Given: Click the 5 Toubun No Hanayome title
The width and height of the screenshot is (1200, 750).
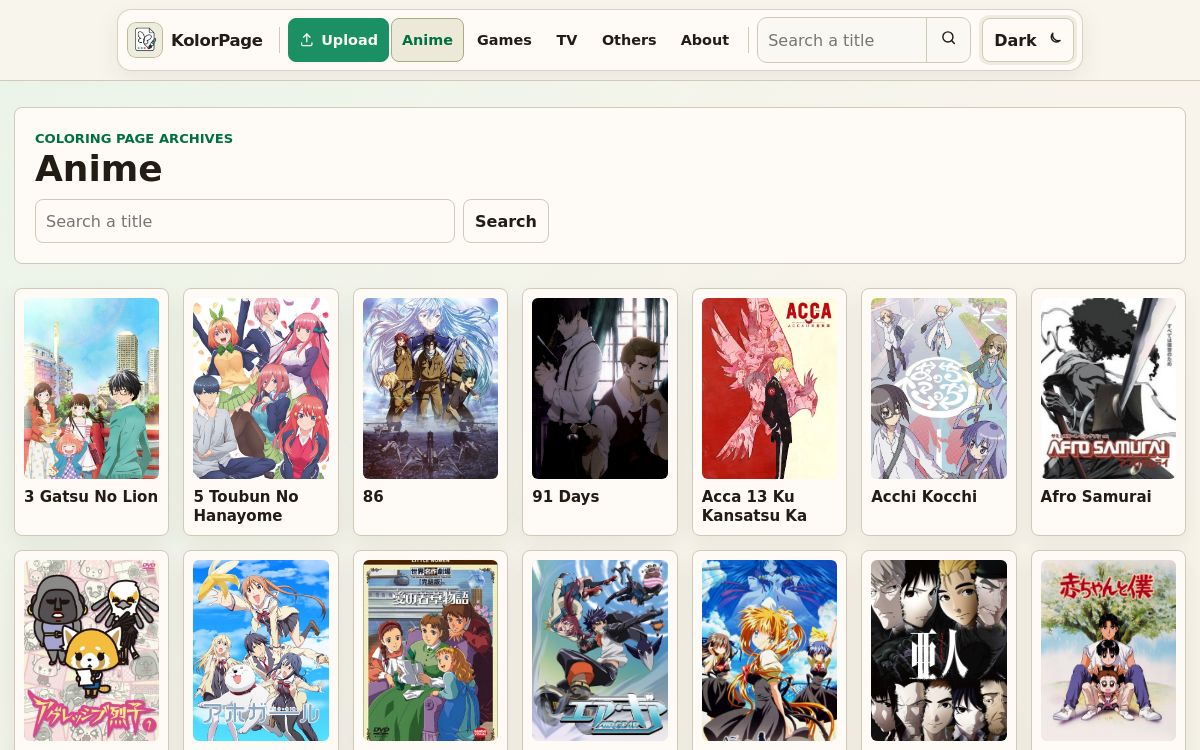Looking at the screenshot, I should tap(246, 506).
